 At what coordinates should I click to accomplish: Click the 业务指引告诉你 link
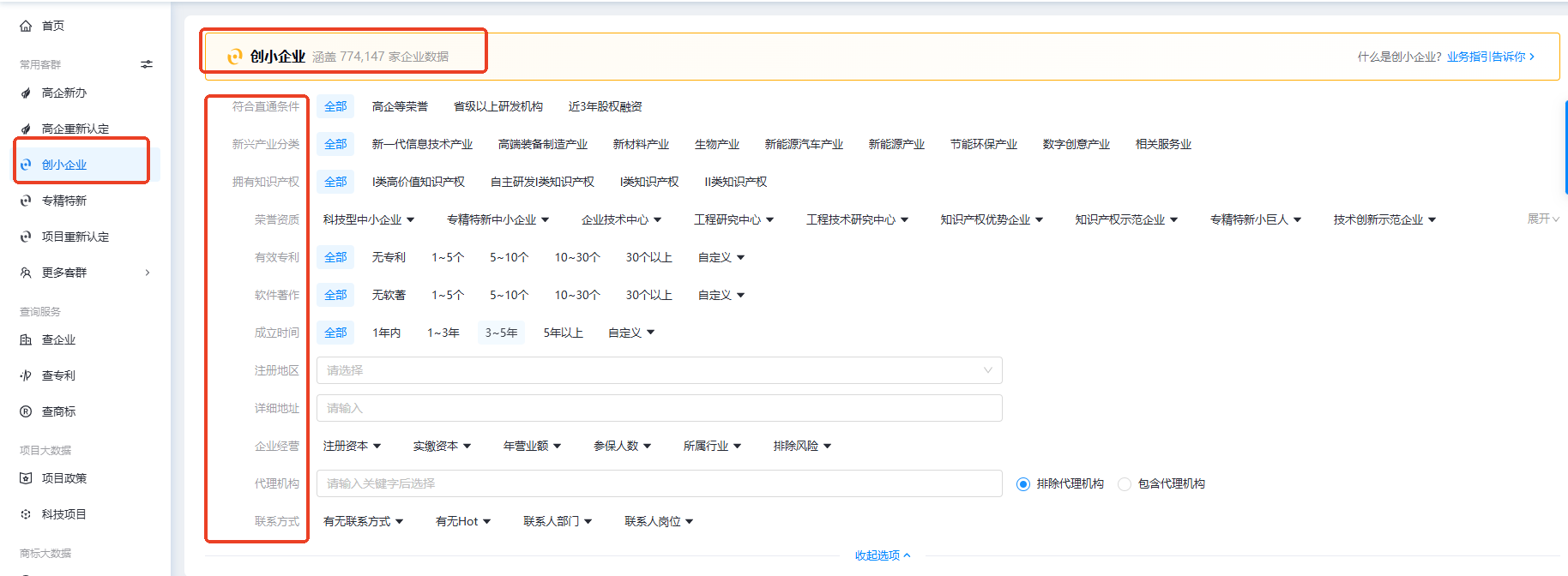tap(1490, 57)
